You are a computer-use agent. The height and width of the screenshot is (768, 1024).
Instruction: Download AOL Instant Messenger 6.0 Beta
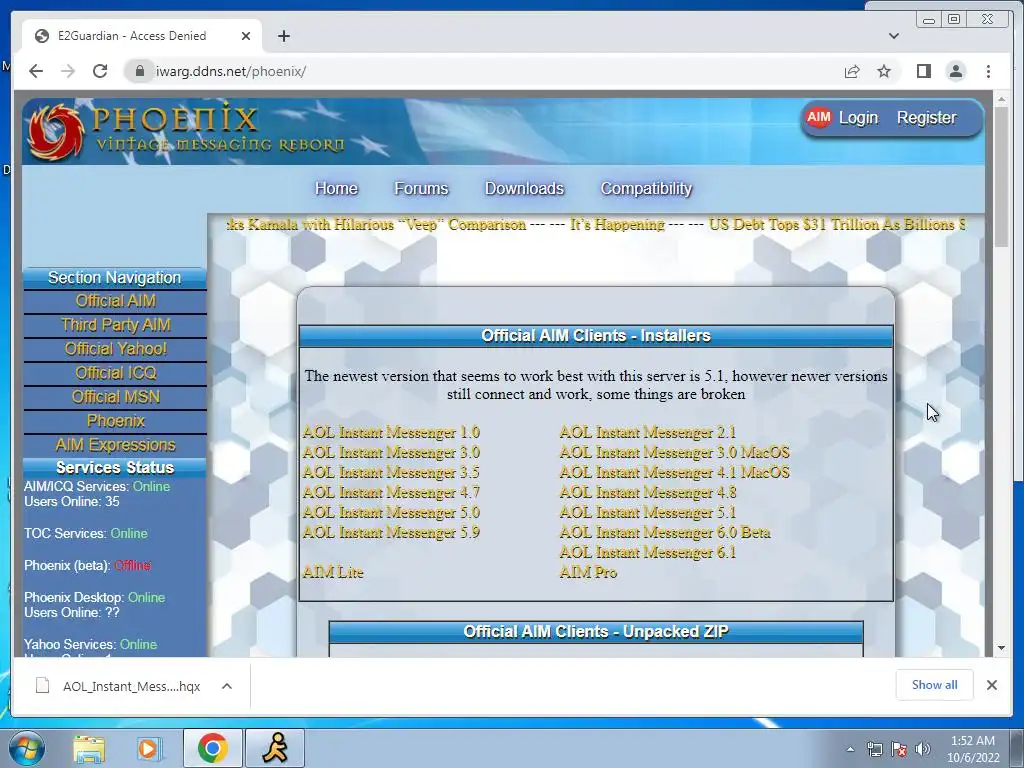point(665,532)
